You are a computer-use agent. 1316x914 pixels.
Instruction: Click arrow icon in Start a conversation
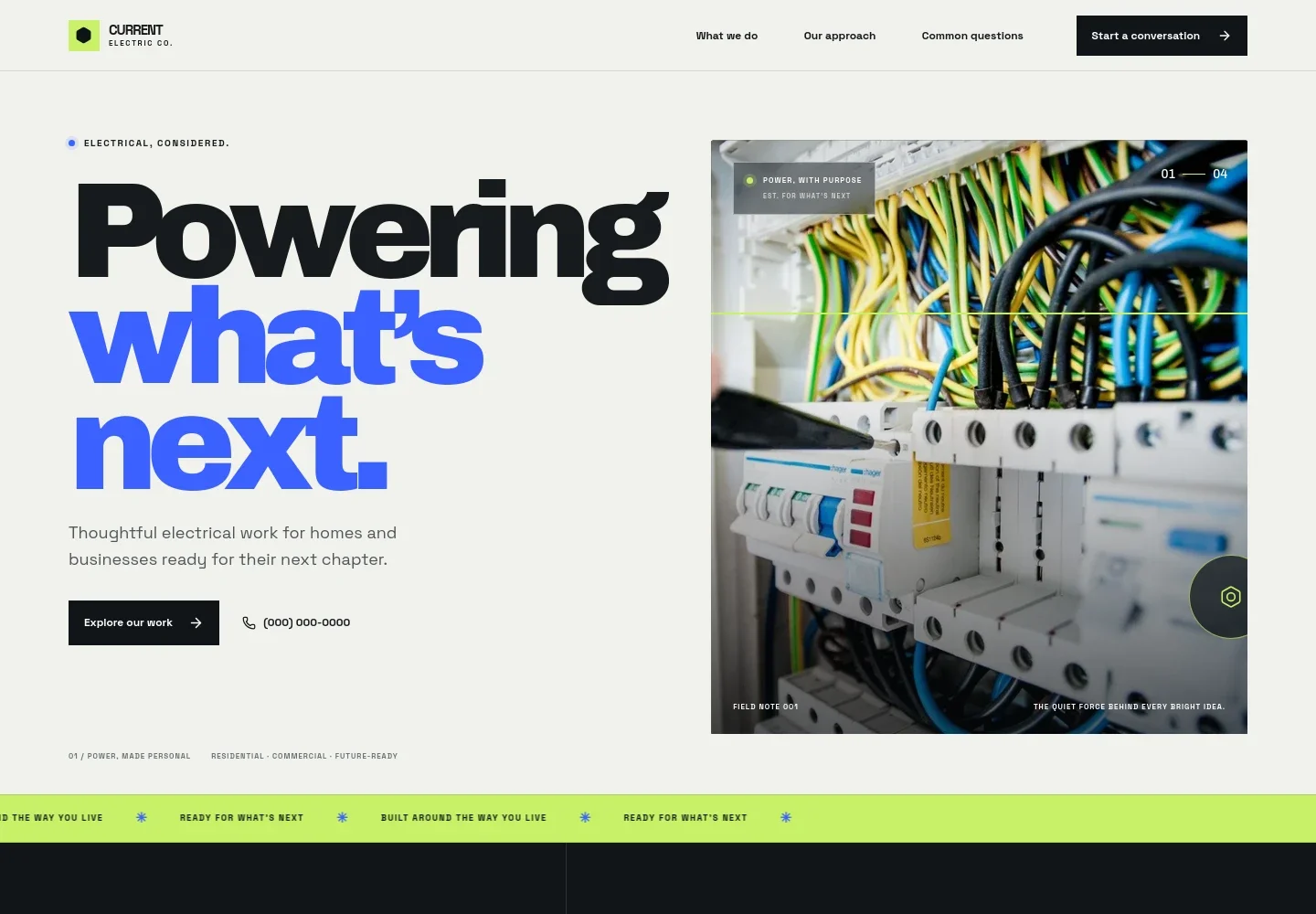pos(1225,36)
